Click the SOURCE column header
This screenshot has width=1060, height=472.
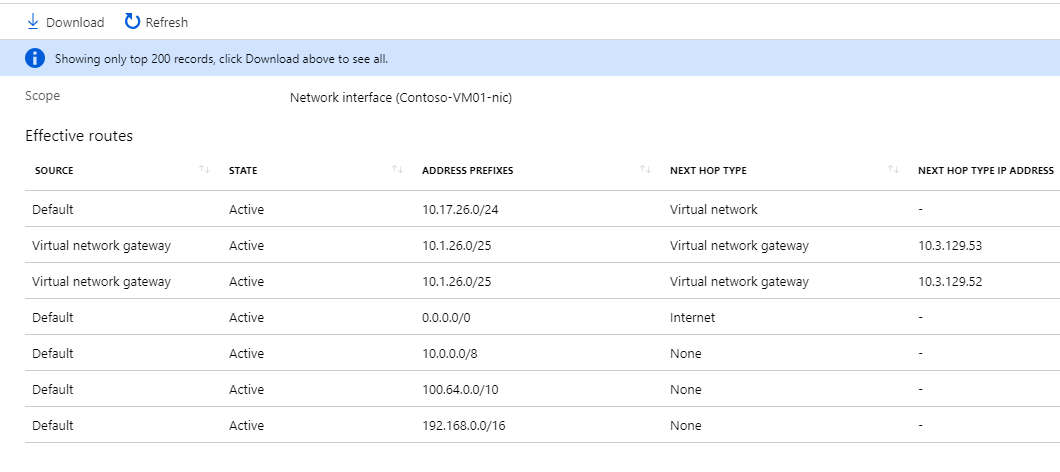pyautogui.click(x=54, y=171)
